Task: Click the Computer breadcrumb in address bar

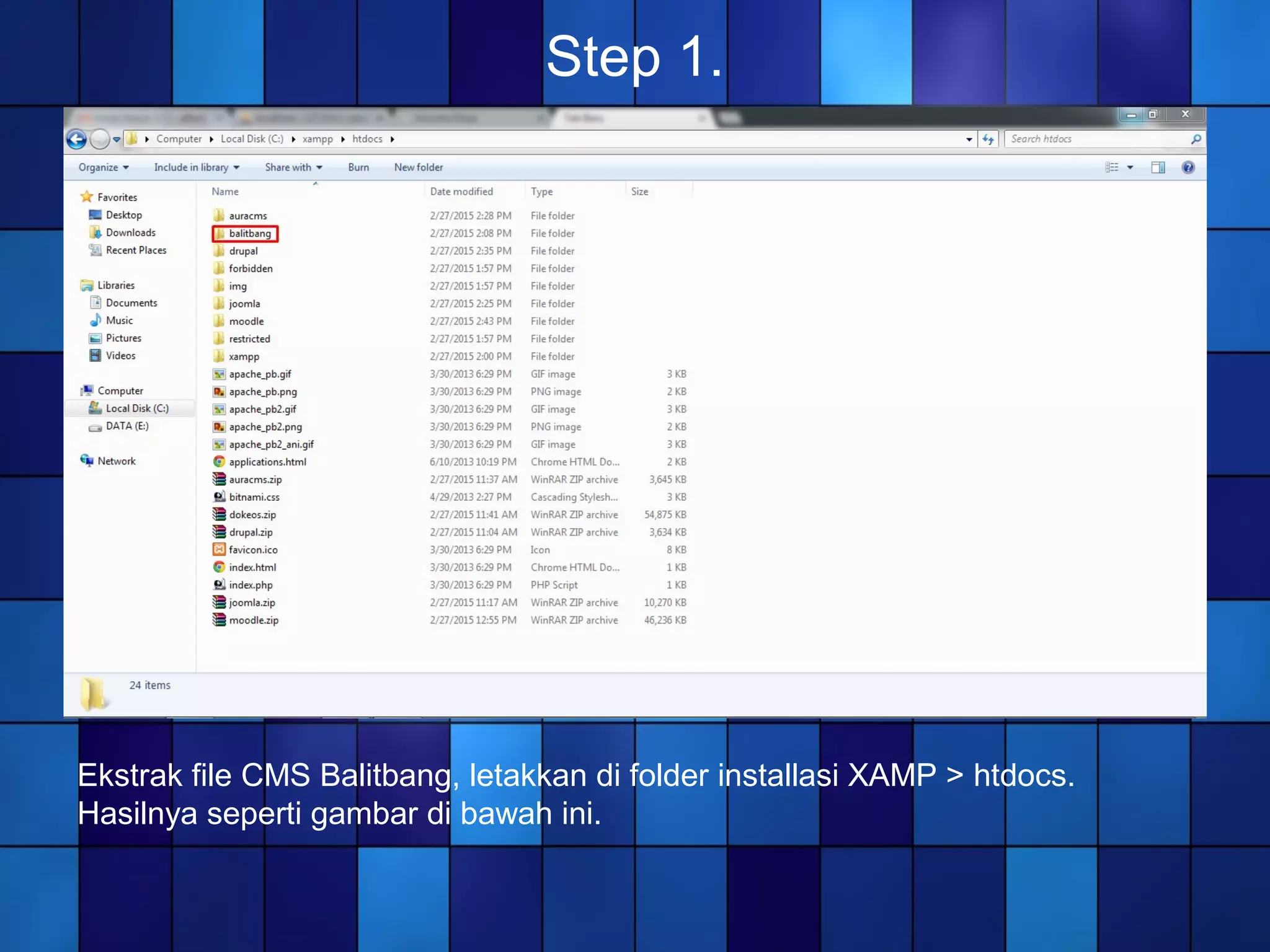Action: tap(179, 139)
